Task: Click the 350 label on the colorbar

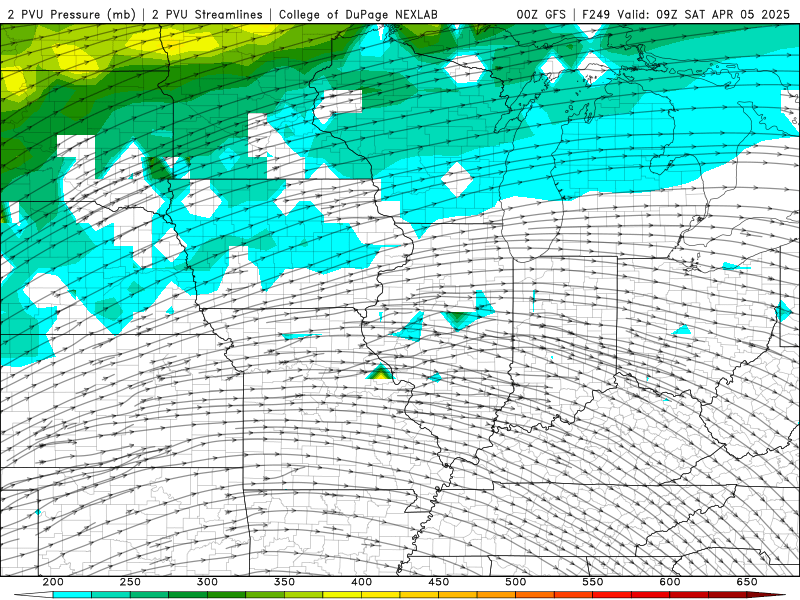Action: click(284, 582)
